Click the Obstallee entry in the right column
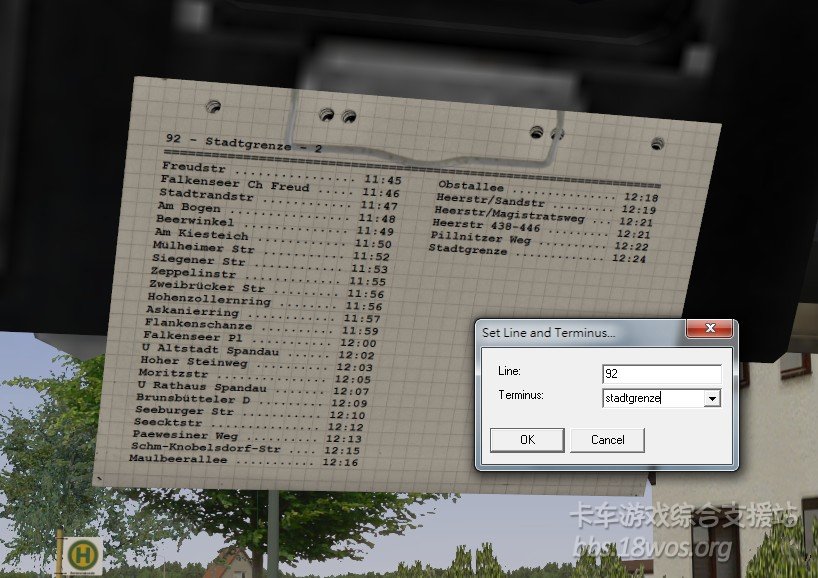Viewport: 818px width, 578px height. (x=471, y=185)
